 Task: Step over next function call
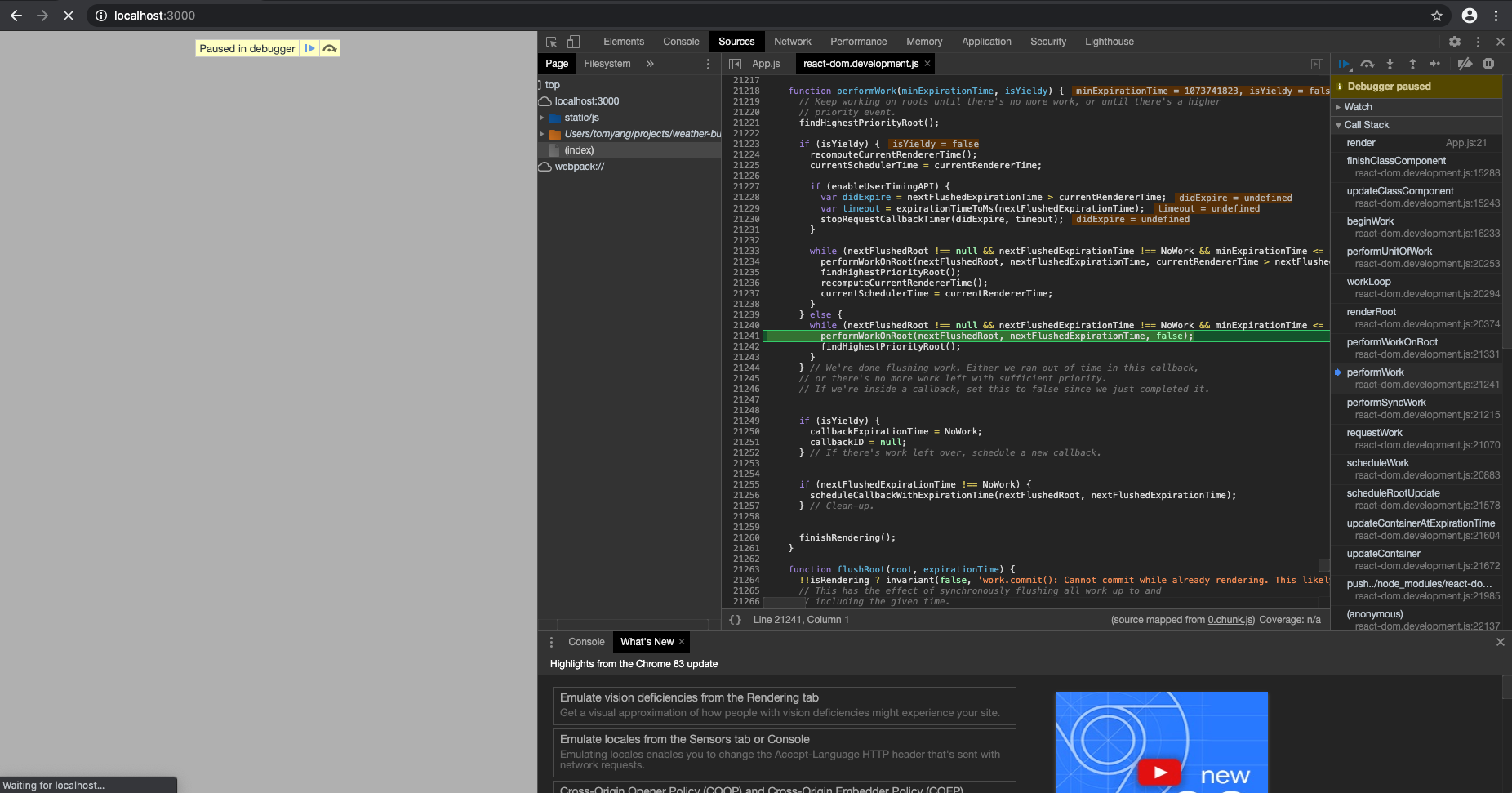(x=1367, y=64)
